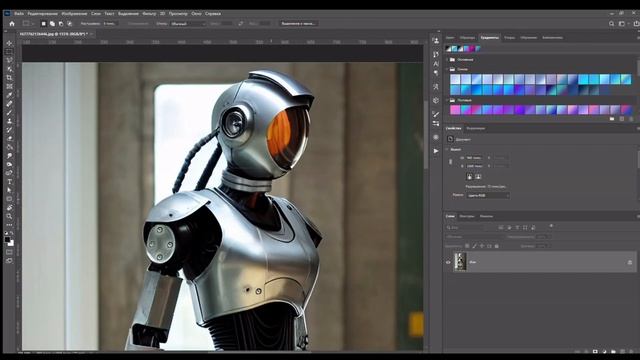
Task: Collapse the Пурпурные gradient folder
Action: tap(447, 100)
